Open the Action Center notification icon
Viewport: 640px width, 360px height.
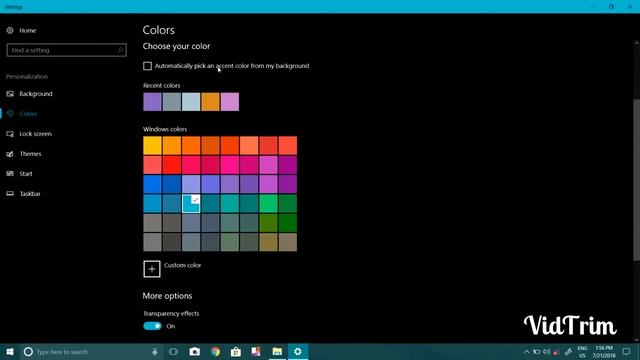627,351
